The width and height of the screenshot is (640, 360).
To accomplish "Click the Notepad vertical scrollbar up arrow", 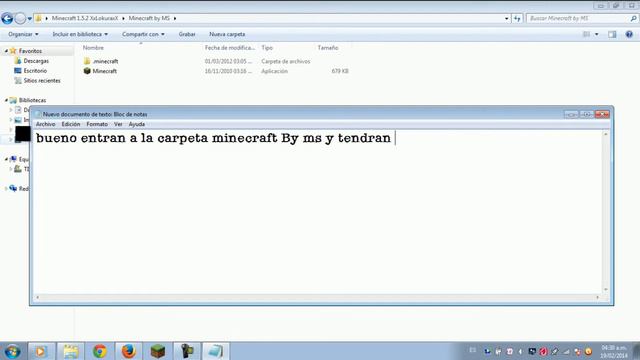I will [606, 134].
